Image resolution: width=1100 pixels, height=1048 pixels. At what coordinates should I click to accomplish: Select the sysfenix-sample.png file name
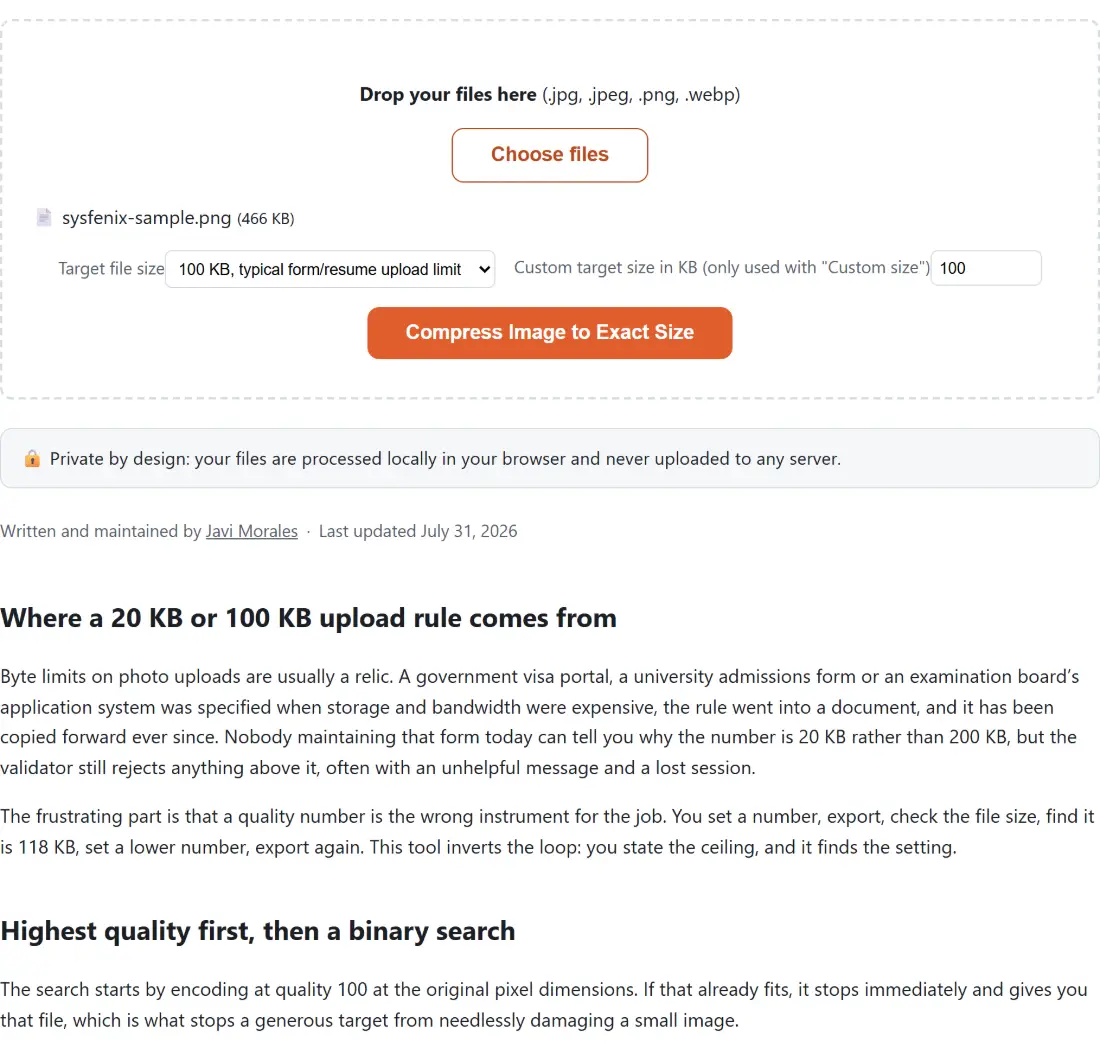point(146,217)
